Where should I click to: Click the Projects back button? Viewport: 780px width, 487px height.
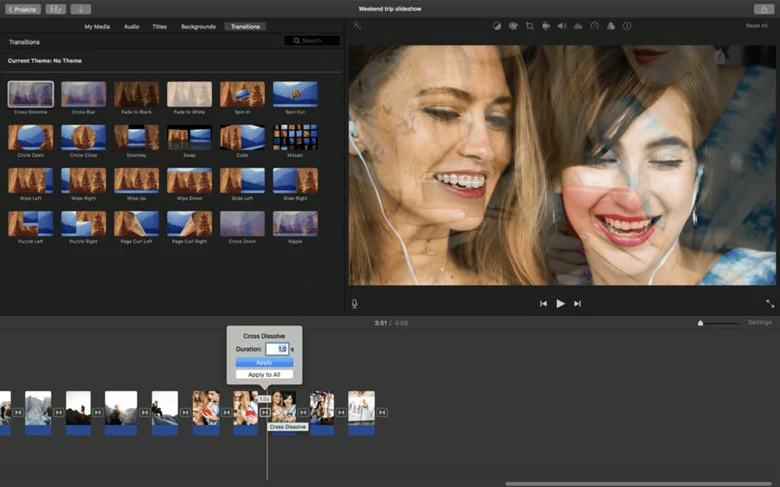pos(23,9)
